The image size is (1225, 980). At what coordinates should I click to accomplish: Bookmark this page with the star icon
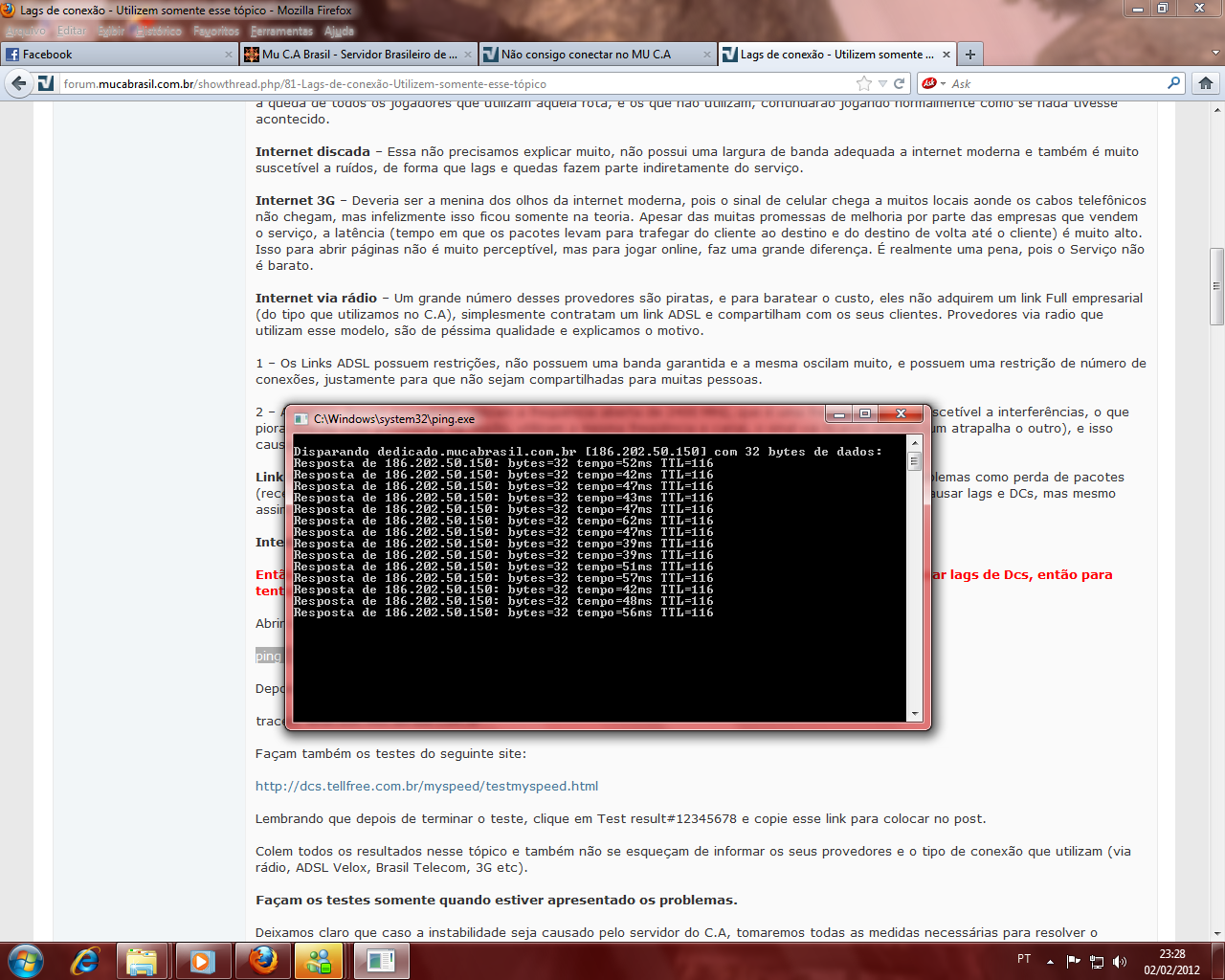pos(864,83)
